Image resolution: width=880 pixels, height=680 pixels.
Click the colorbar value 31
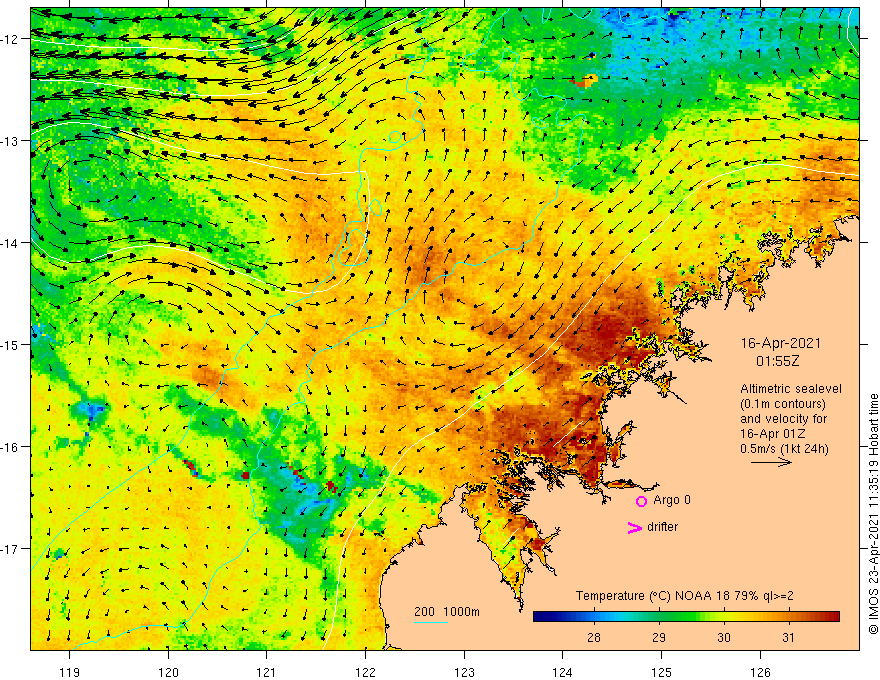pos(789,637)
